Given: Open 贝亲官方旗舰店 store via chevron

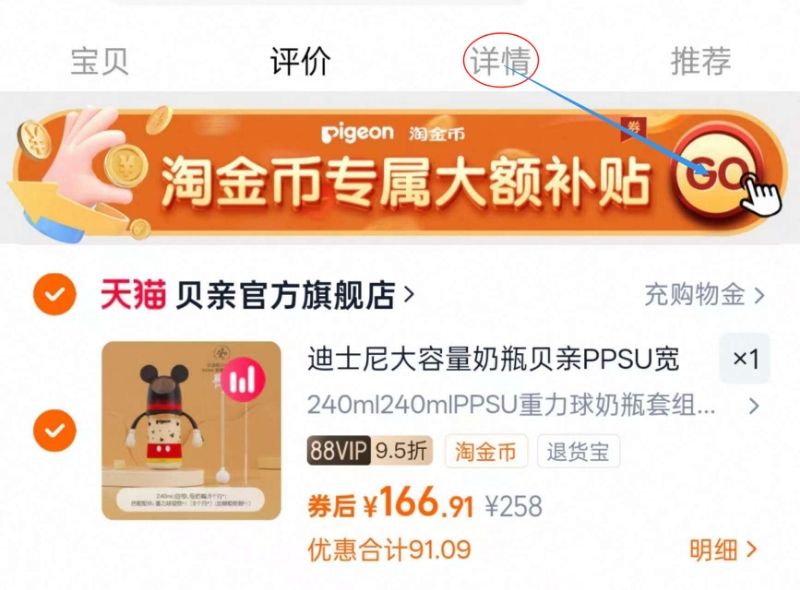Looking at the screenshot, I should pos(409,295).
